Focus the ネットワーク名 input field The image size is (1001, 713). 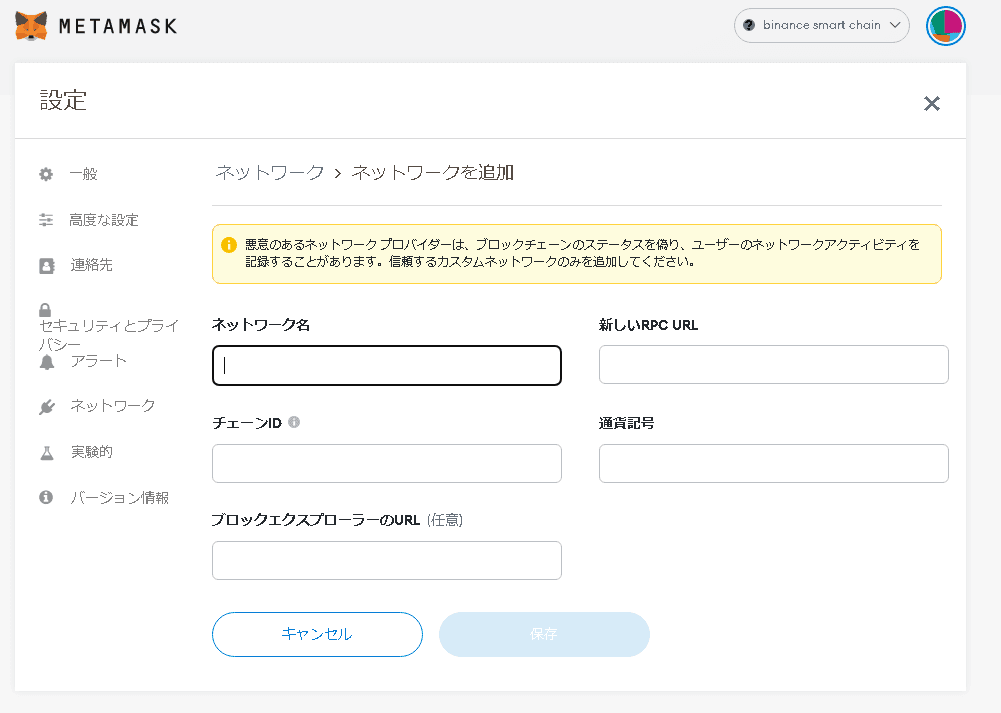386,365
